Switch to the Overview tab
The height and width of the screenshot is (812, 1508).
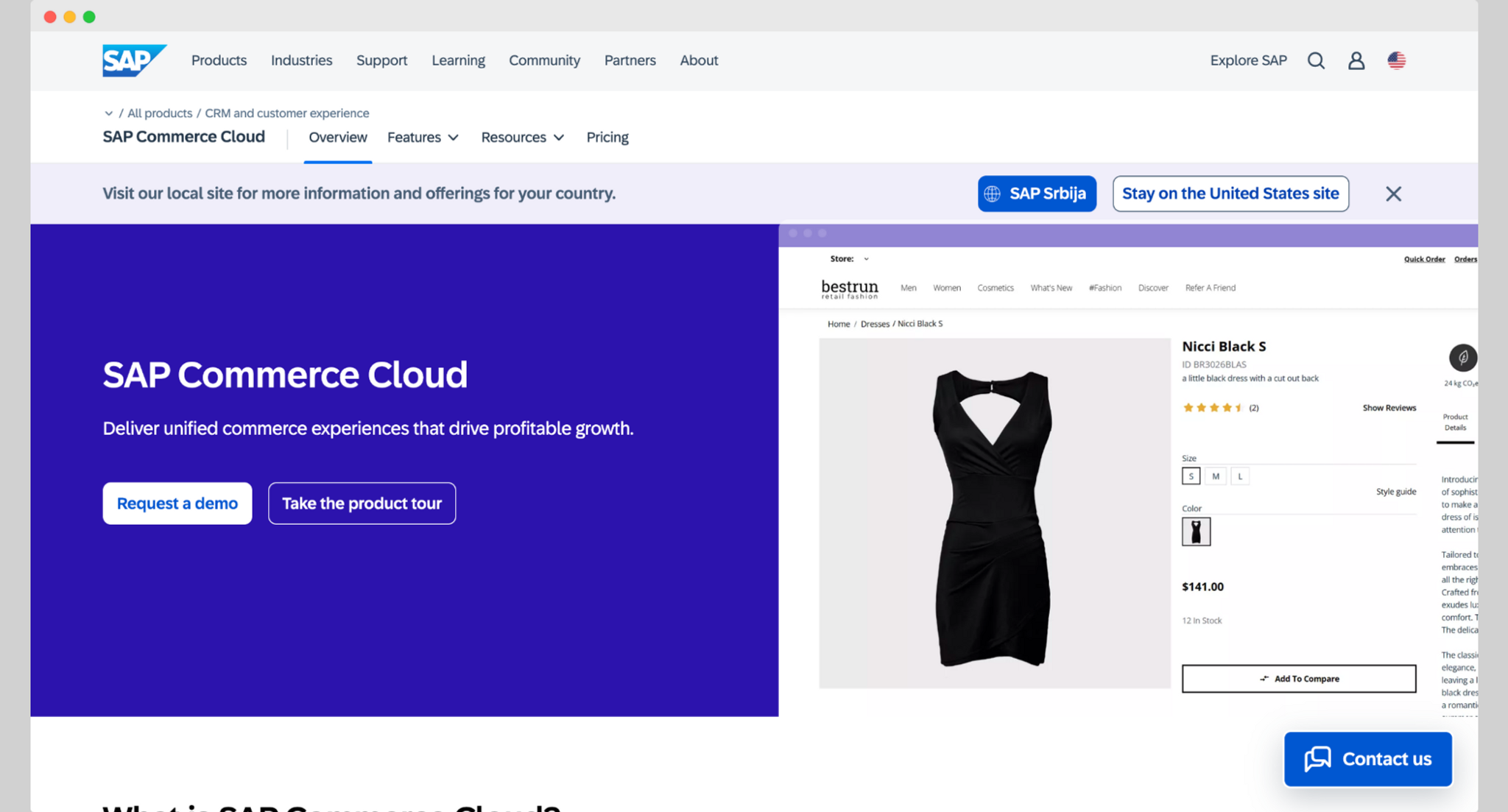coord(338,138)
